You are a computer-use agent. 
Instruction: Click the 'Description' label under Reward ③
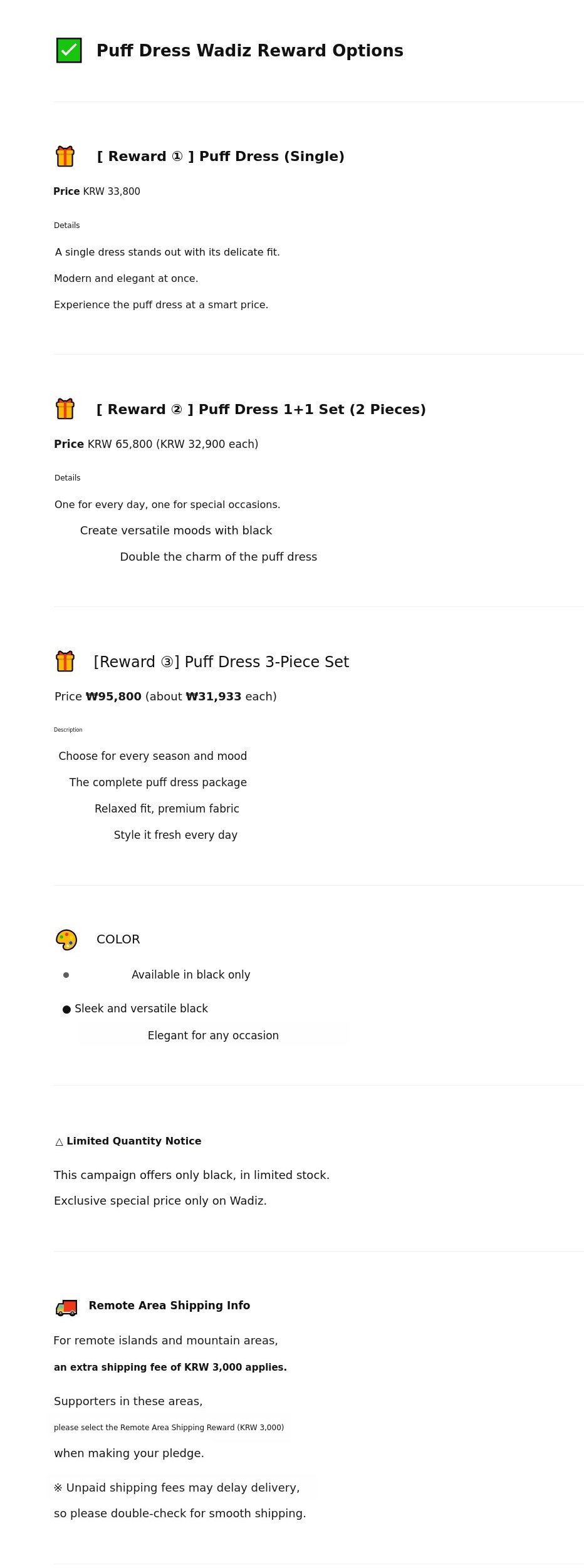click(x=68, y=730)
